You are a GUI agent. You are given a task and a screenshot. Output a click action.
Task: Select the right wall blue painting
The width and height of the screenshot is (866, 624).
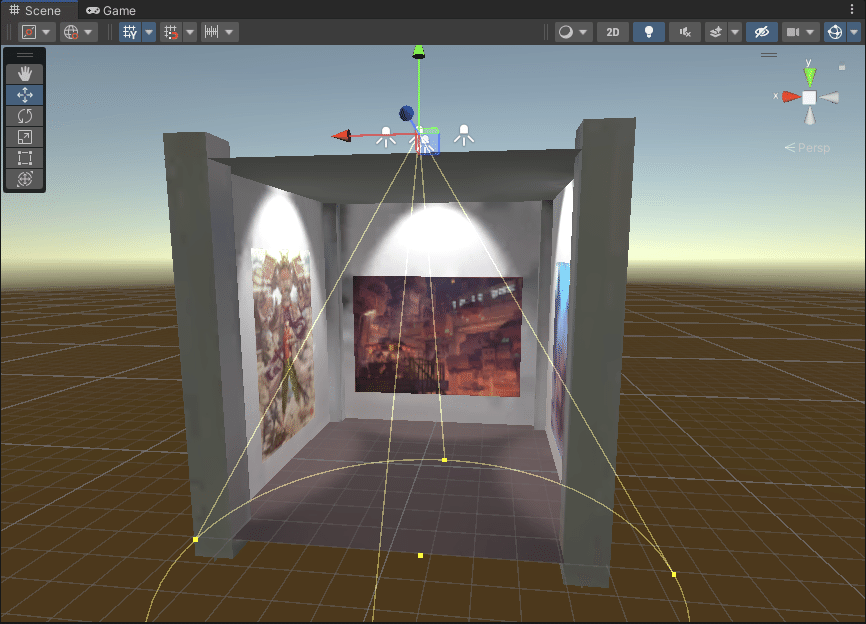point(560,356)
